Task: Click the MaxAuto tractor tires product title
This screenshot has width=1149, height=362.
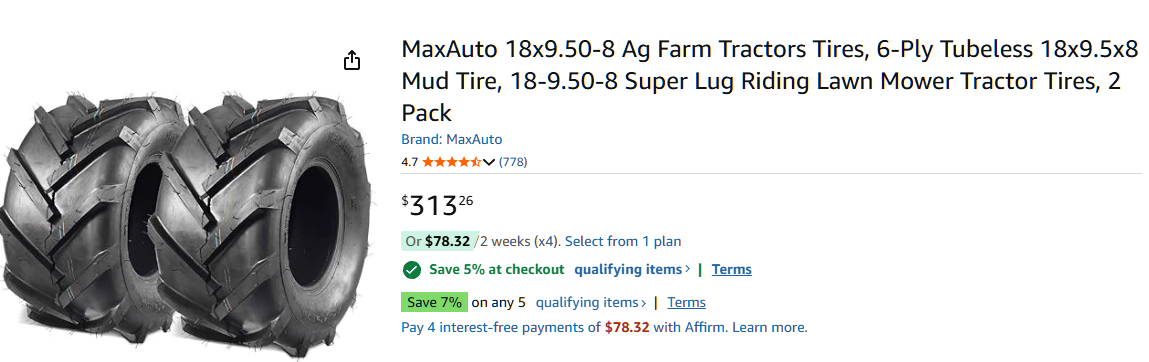Action: tap(769, 81)
